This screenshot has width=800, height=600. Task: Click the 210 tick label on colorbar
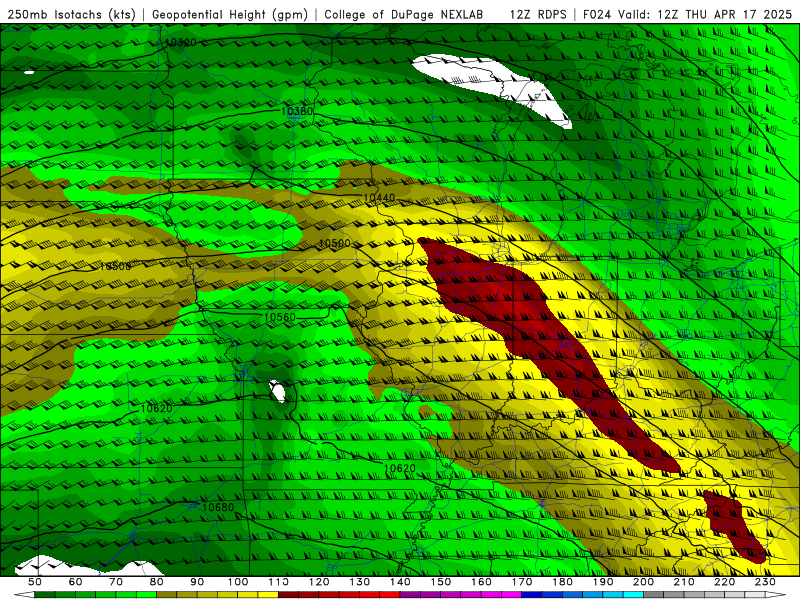tap(684, 582)
